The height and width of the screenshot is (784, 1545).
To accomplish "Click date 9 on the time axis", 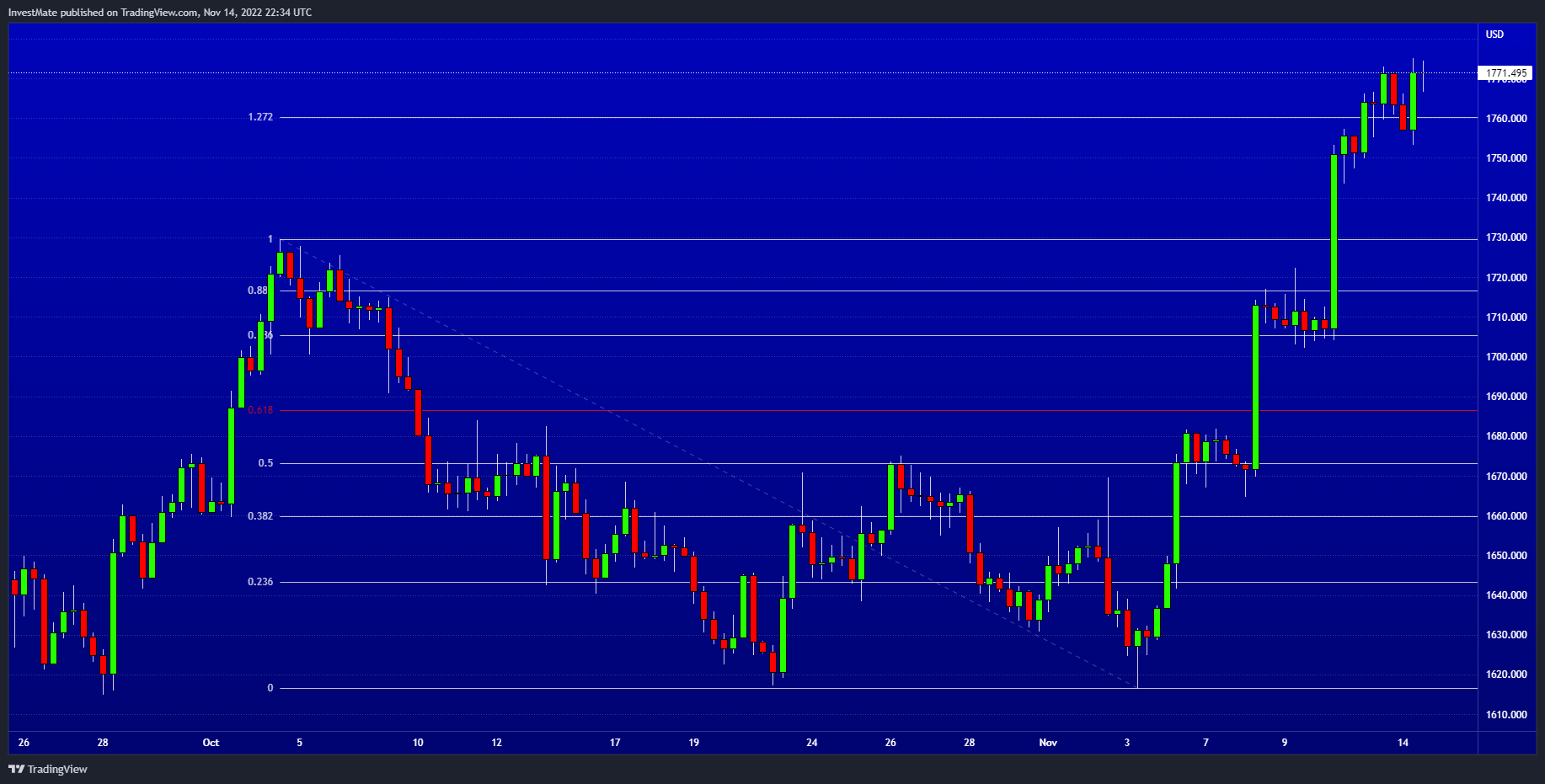I will (x=1285, y=743).
